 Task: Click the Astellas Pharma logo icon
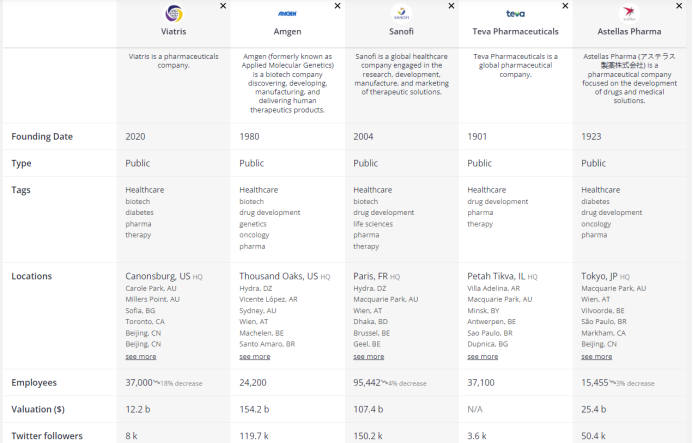click(629, 14)
